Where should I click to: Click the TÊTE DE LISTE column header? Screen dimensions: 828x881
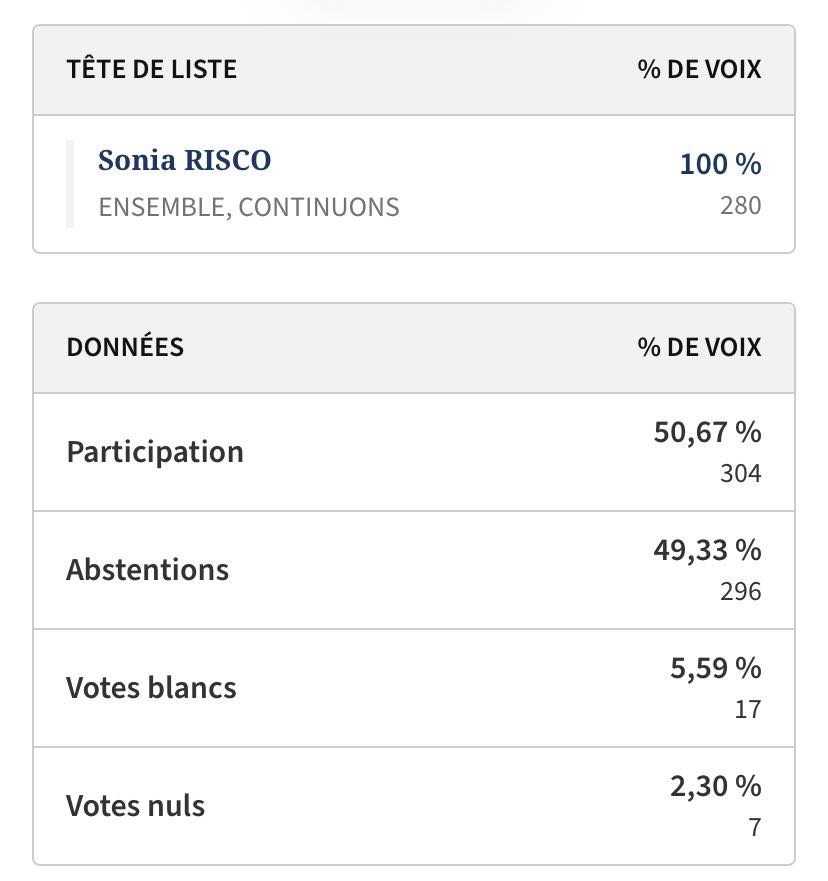151,70
